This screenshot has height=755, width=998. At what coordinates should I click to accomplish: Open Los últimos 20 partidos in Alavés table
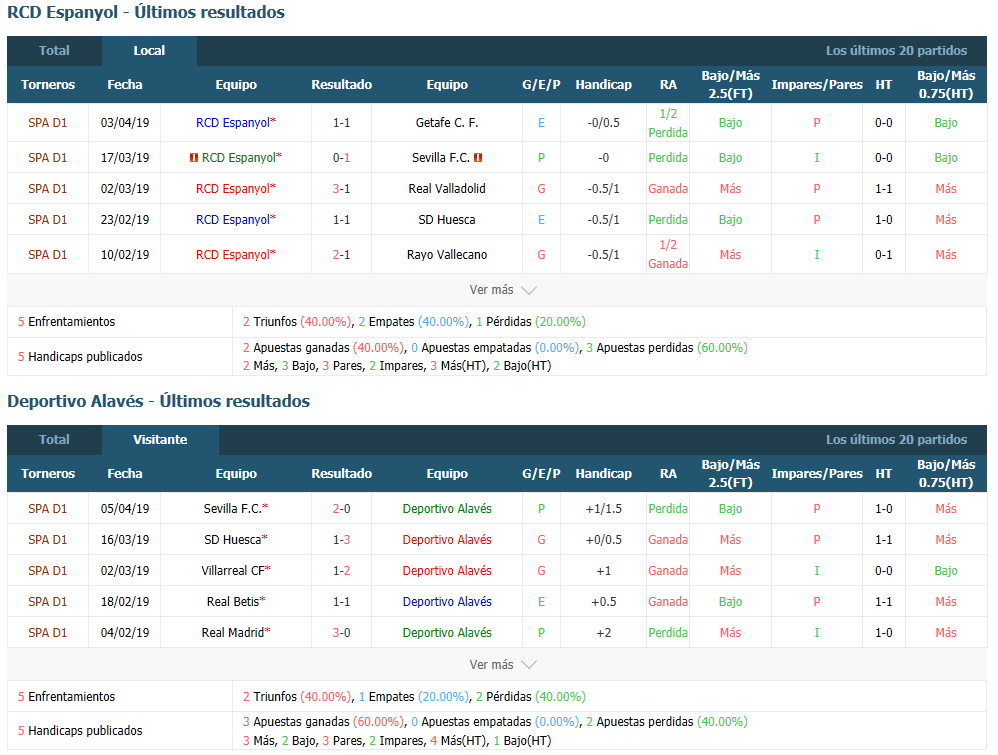point(896,440)
